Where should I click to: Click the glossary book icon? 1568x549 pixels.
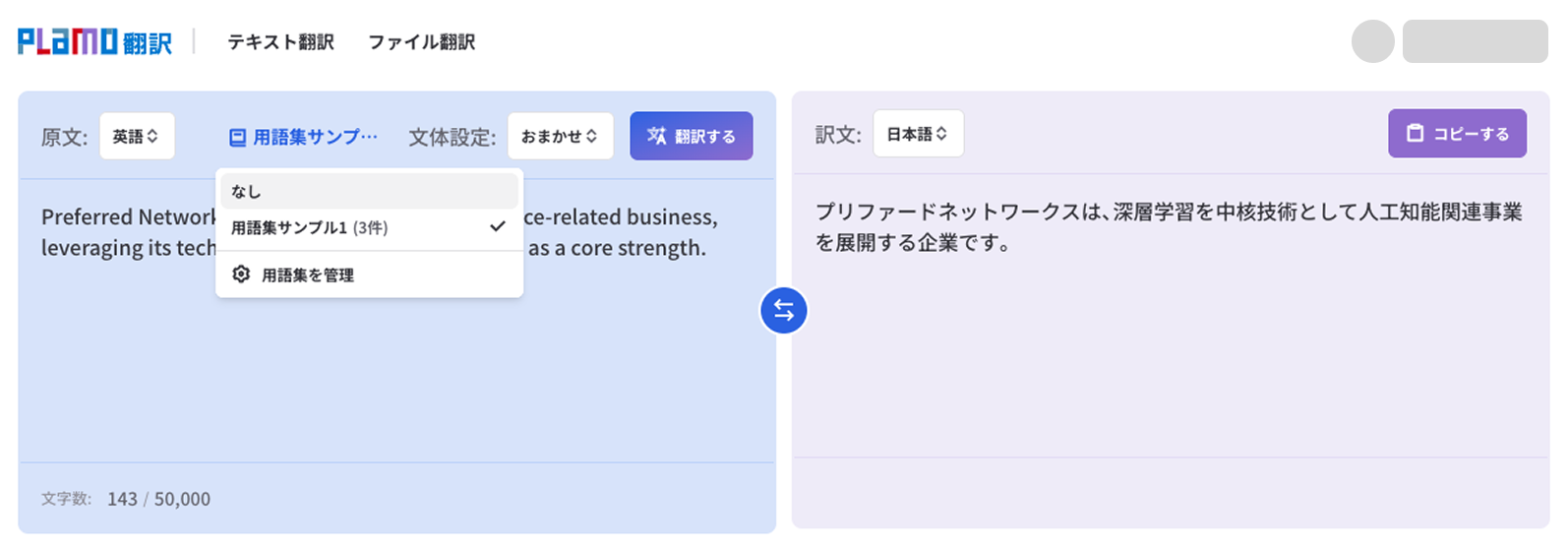[237, 138]
